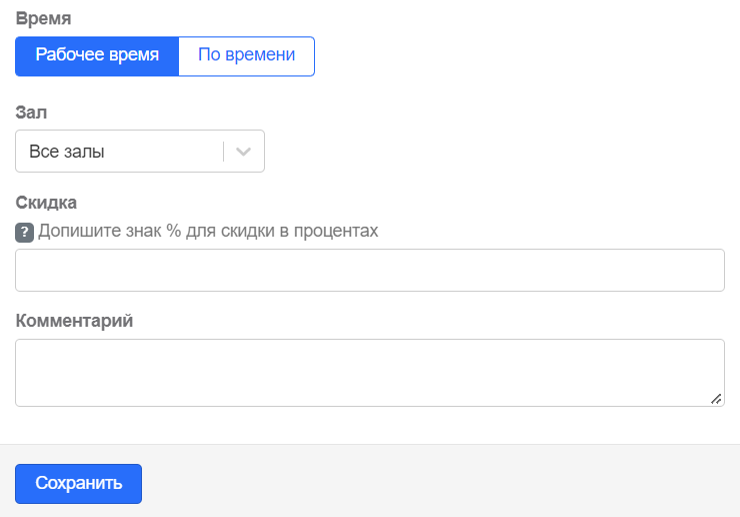Select the Рабочее время option
The image size is (740, 517).
tap(97, 56)
